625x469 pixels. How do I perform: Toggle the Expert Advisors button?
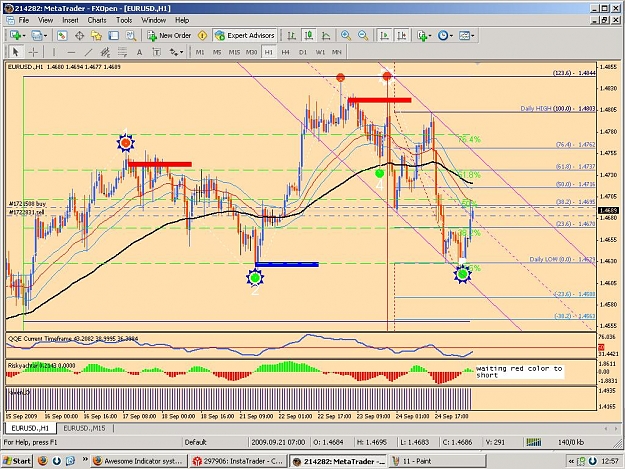(245, 35)
